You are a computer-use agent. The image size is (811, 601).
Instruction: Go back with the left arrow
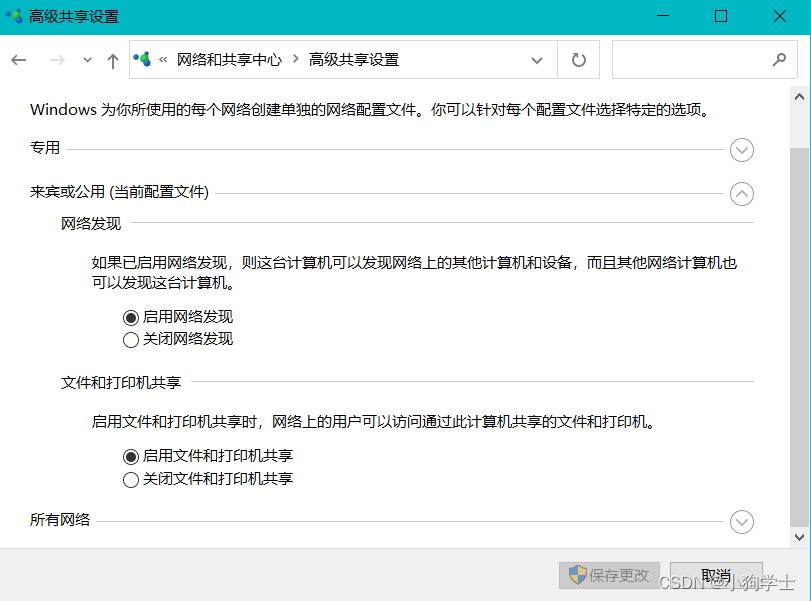[19, 60]
